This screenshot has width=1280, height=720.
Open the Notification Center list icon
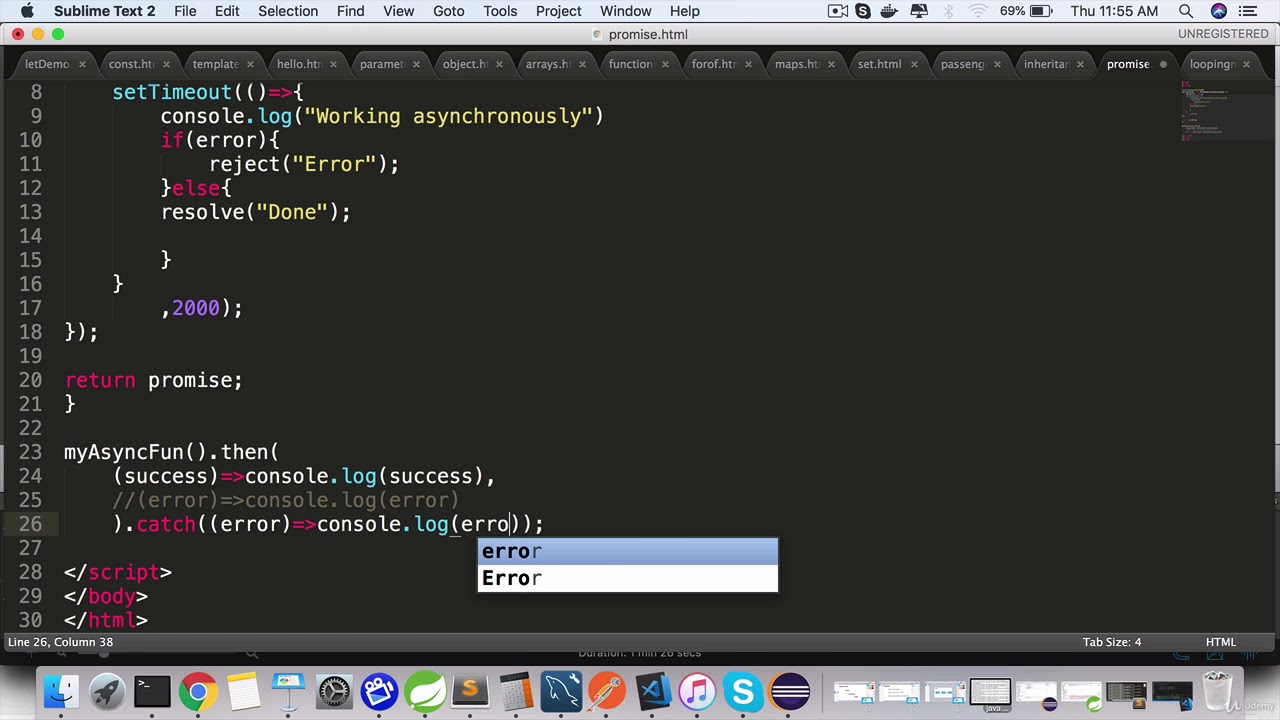pyautogui.click(x=1248, y=11)
